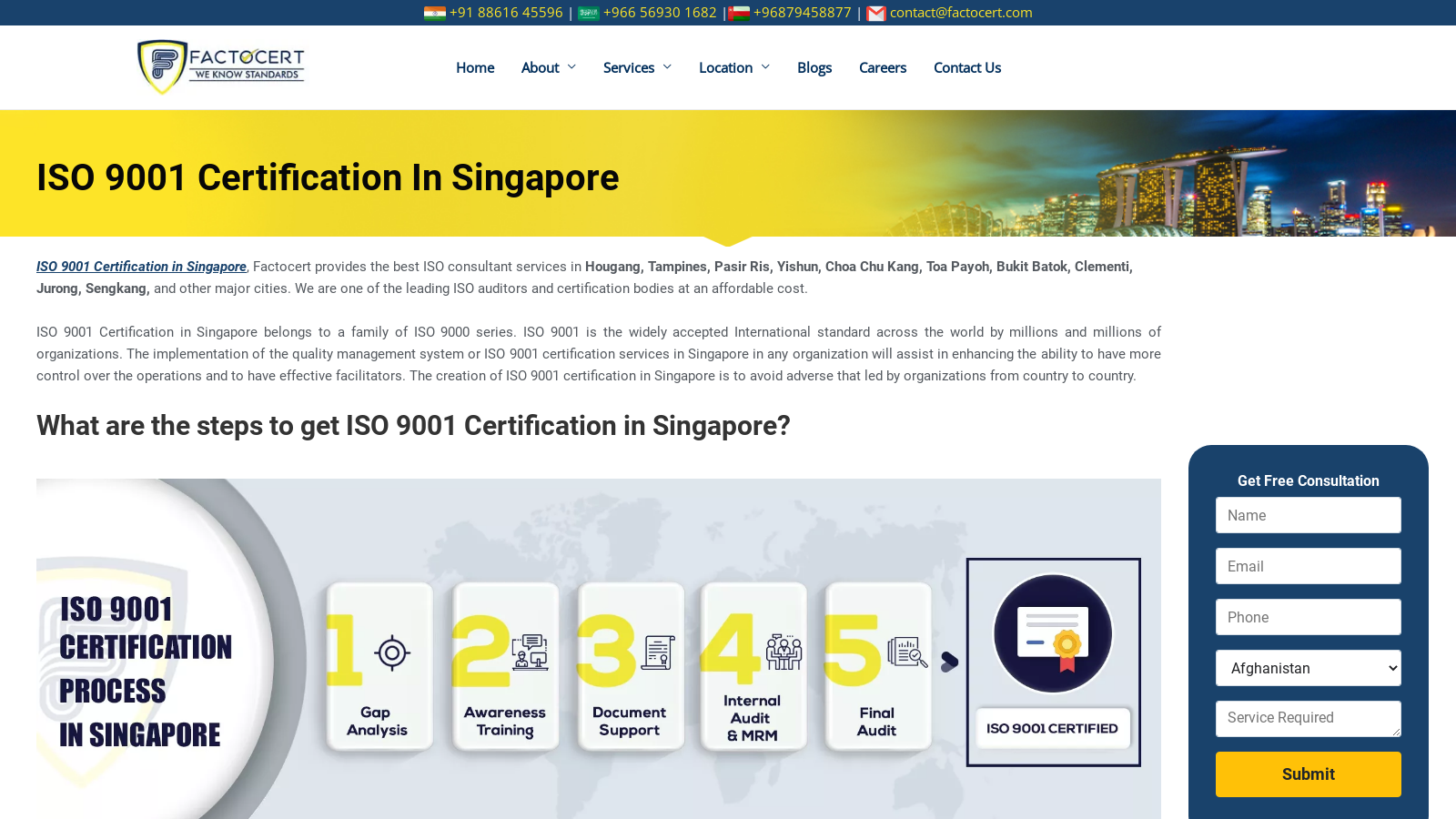Open the Location menu item
The width and height of the screenshot is (1456, 819).
click(x=725, y=67)
